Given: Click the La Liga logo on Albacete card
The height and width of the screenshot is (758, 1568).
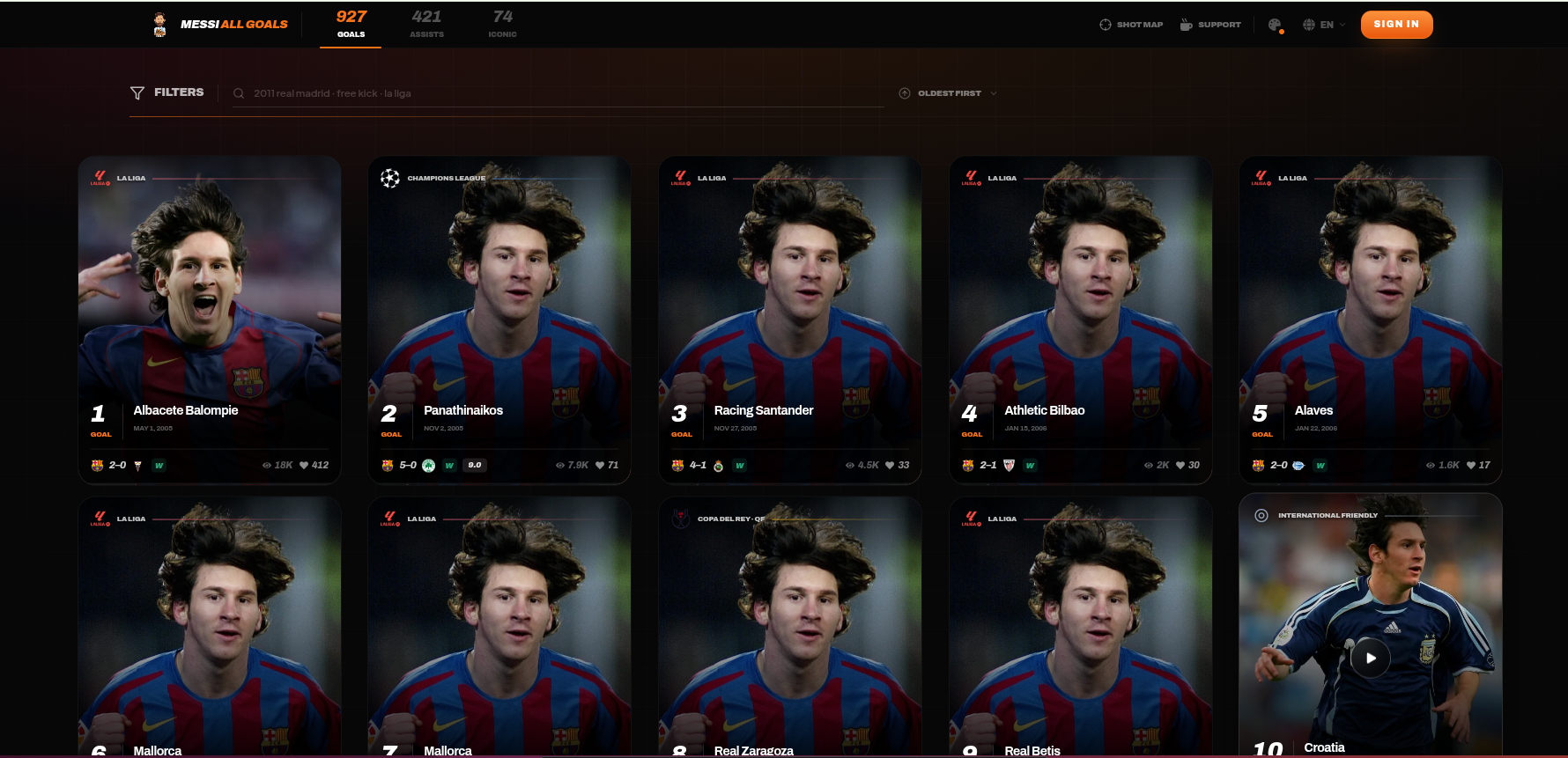Looking at the screenshot, I should pyautogui.click(x=100, y=178).
